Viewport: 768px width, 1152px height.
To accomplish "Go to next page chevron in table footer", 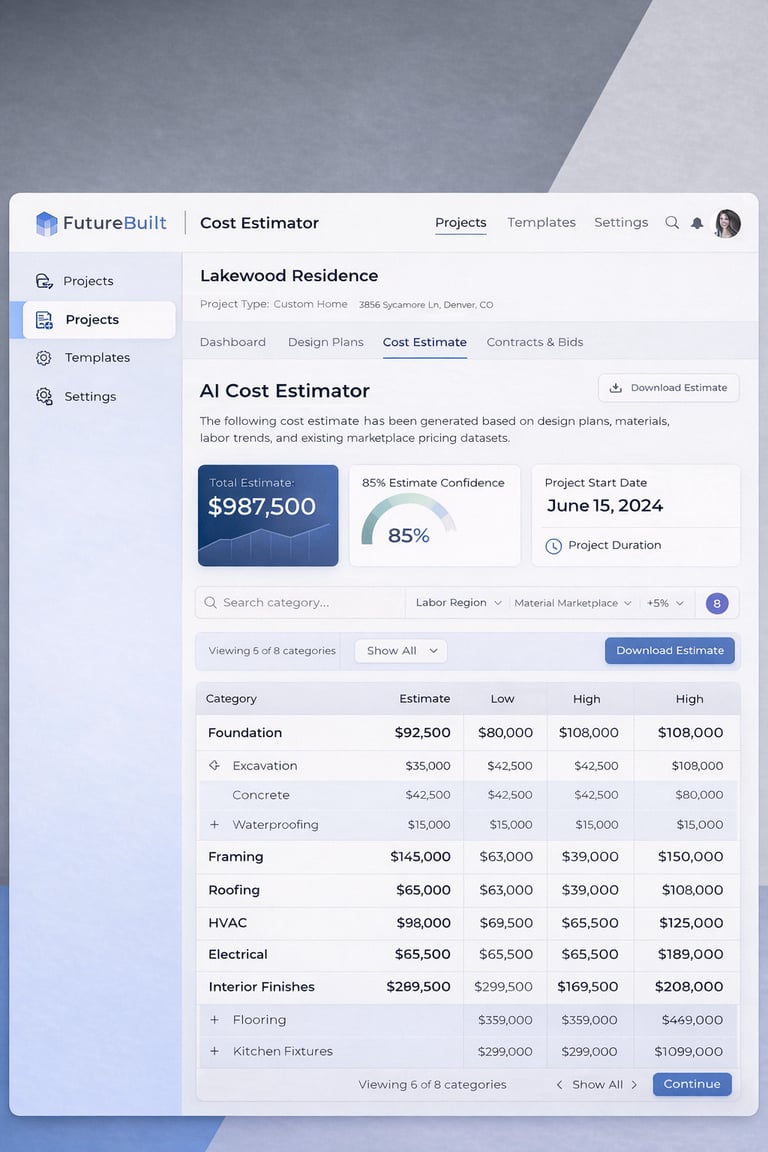I will click(635, 1084).
